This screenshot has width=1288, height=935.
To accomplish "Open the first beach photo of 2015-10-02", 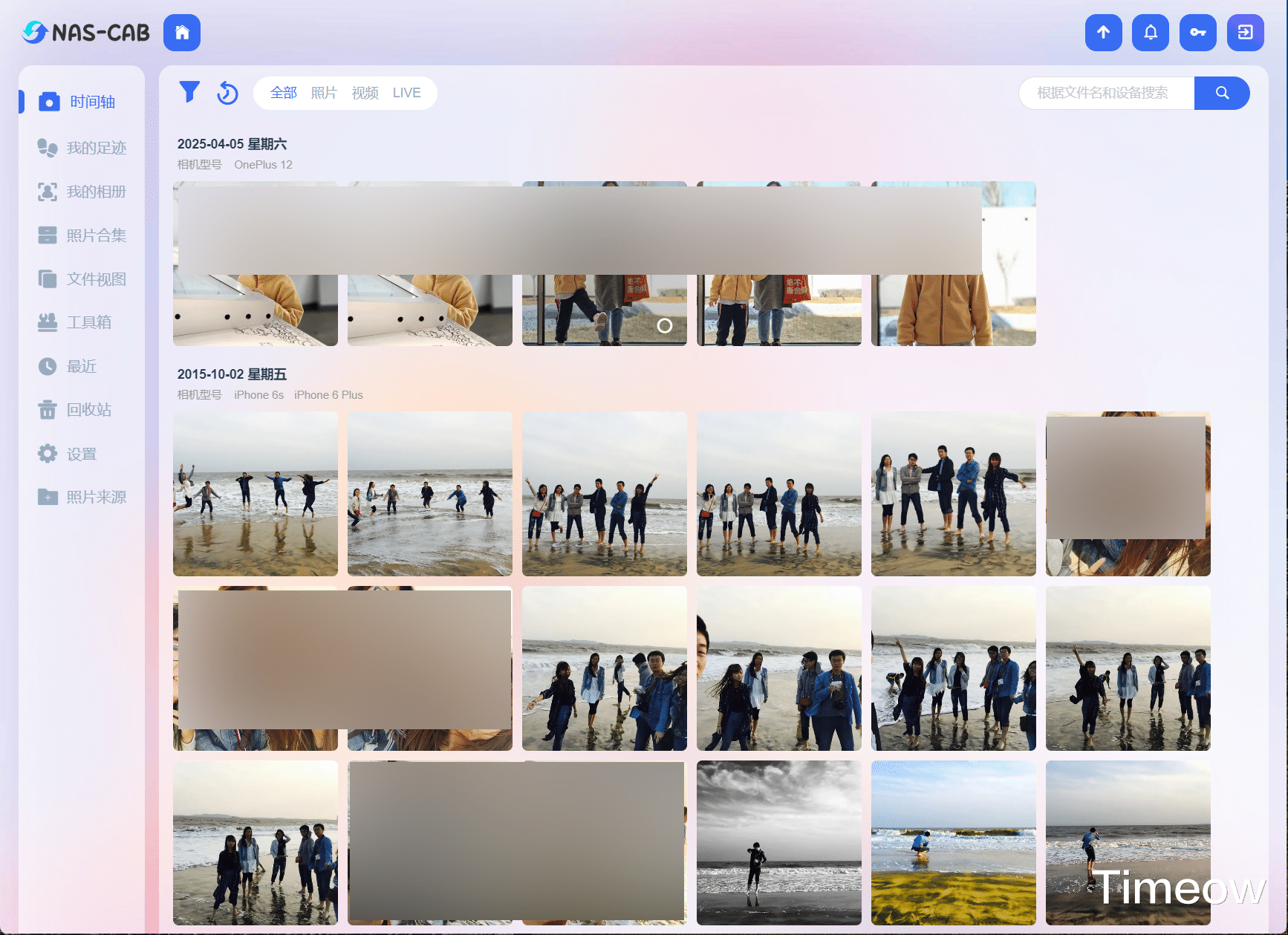I will (x=256, y=494).
